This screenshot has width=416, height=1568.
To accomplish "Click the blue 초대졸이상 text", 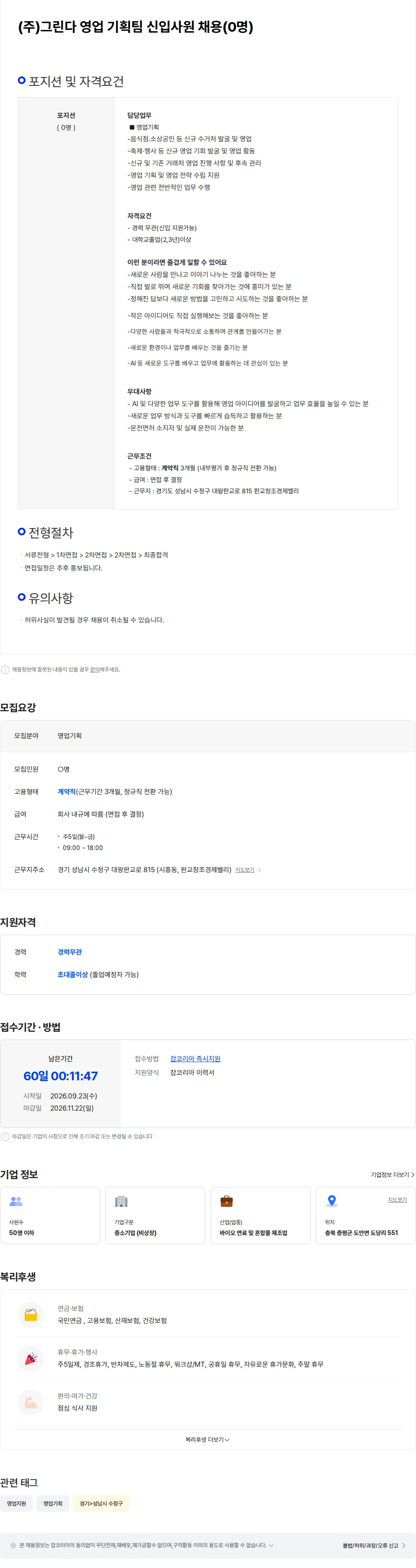I will [72, 975].
